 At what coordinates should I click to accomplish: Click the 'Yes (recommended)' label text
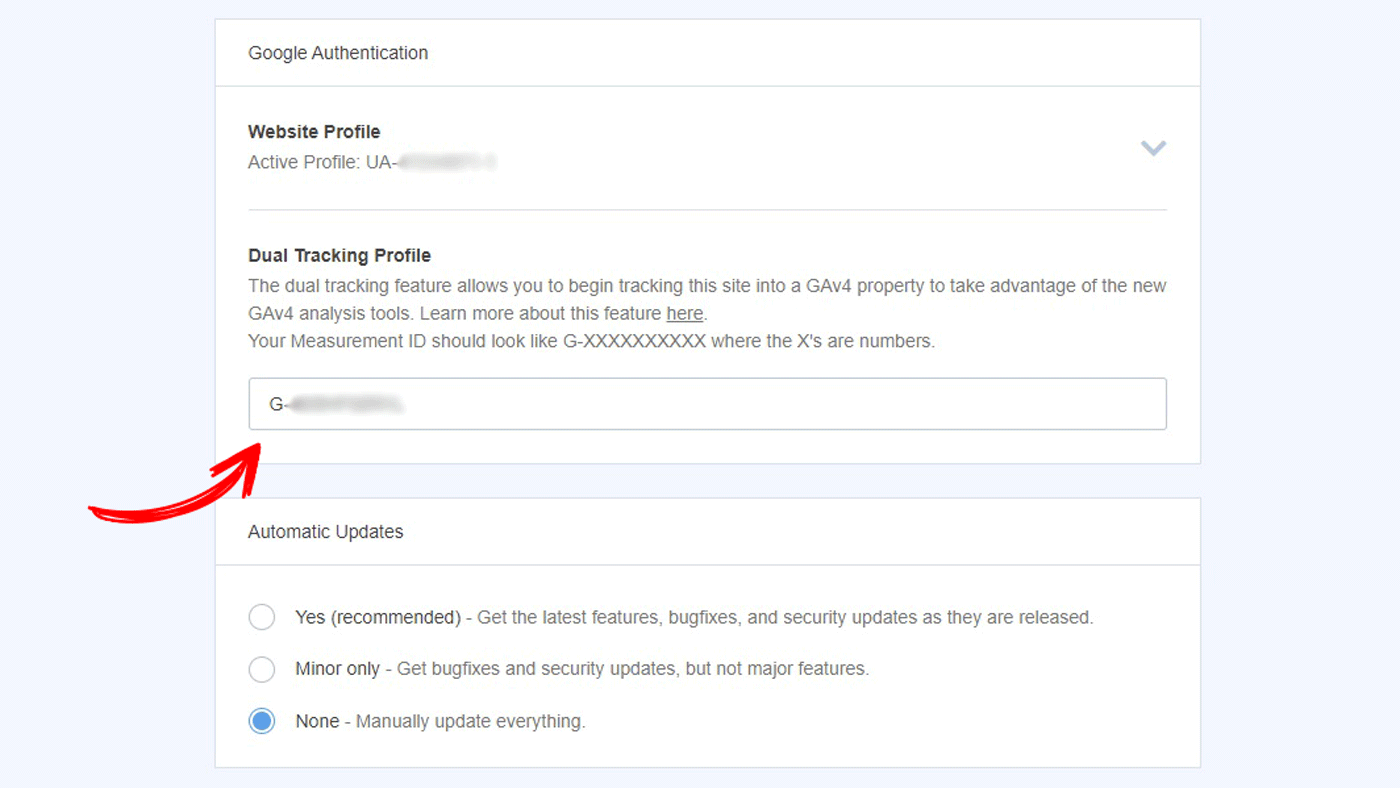377,617
